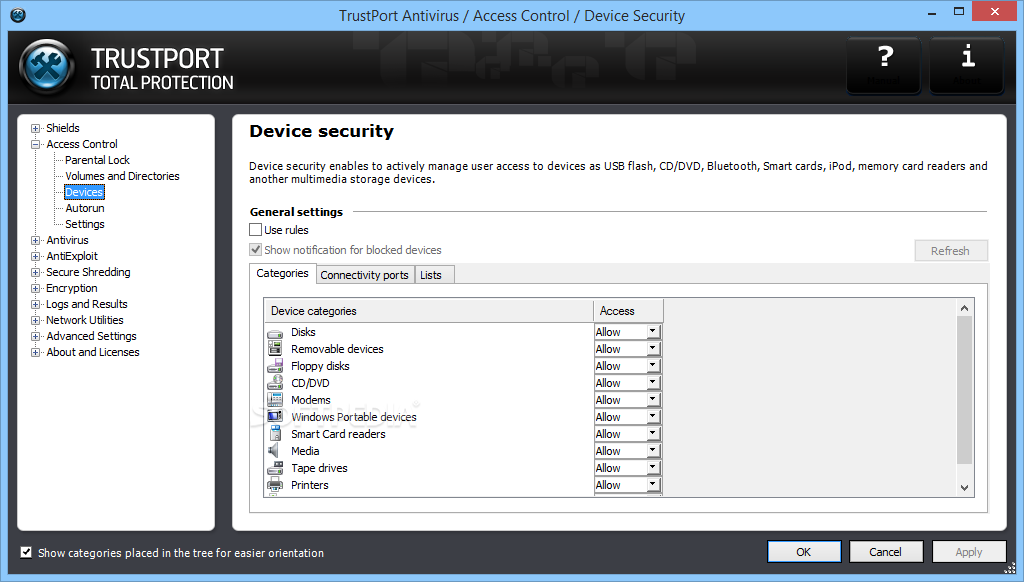Select the Devices tree item
The height and width of the screenshot is (582, 1024).
(84, 192)
